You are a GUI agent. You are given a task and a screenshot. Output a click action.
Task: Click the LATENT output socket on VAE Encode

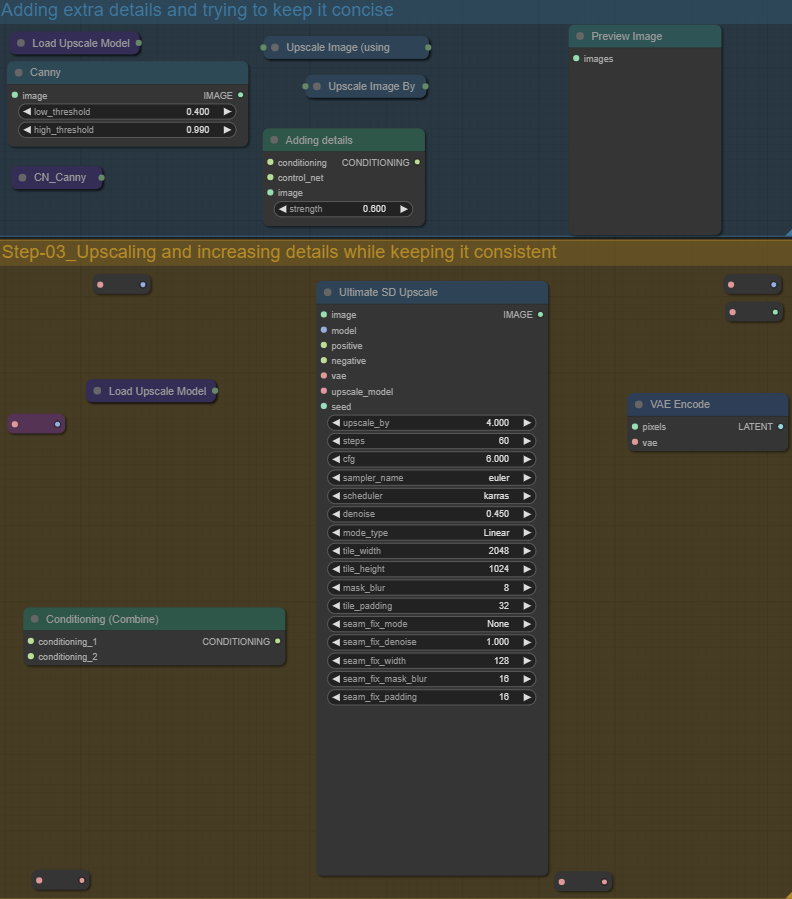(x=780, y=427)
